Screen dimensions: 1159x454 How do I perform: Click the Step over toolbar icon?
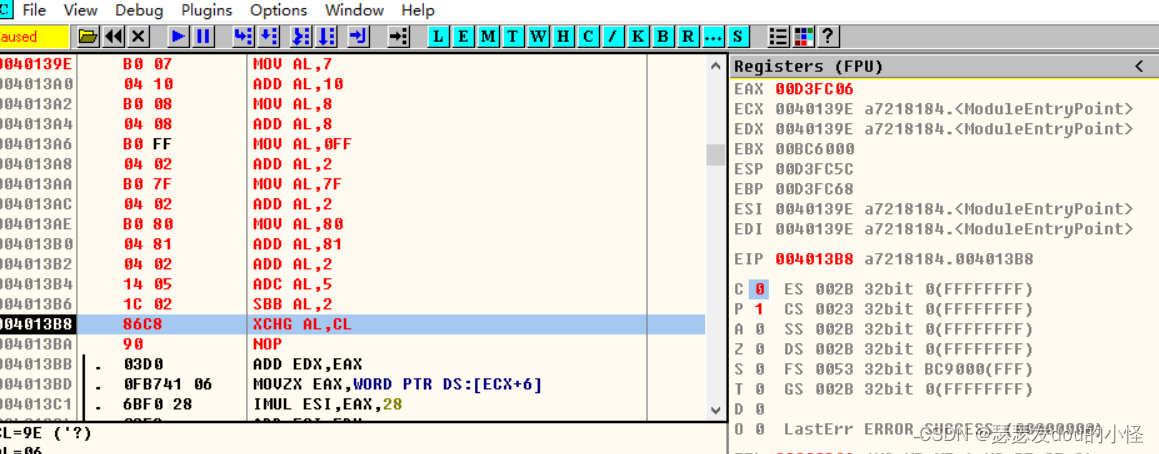point(268,37)
